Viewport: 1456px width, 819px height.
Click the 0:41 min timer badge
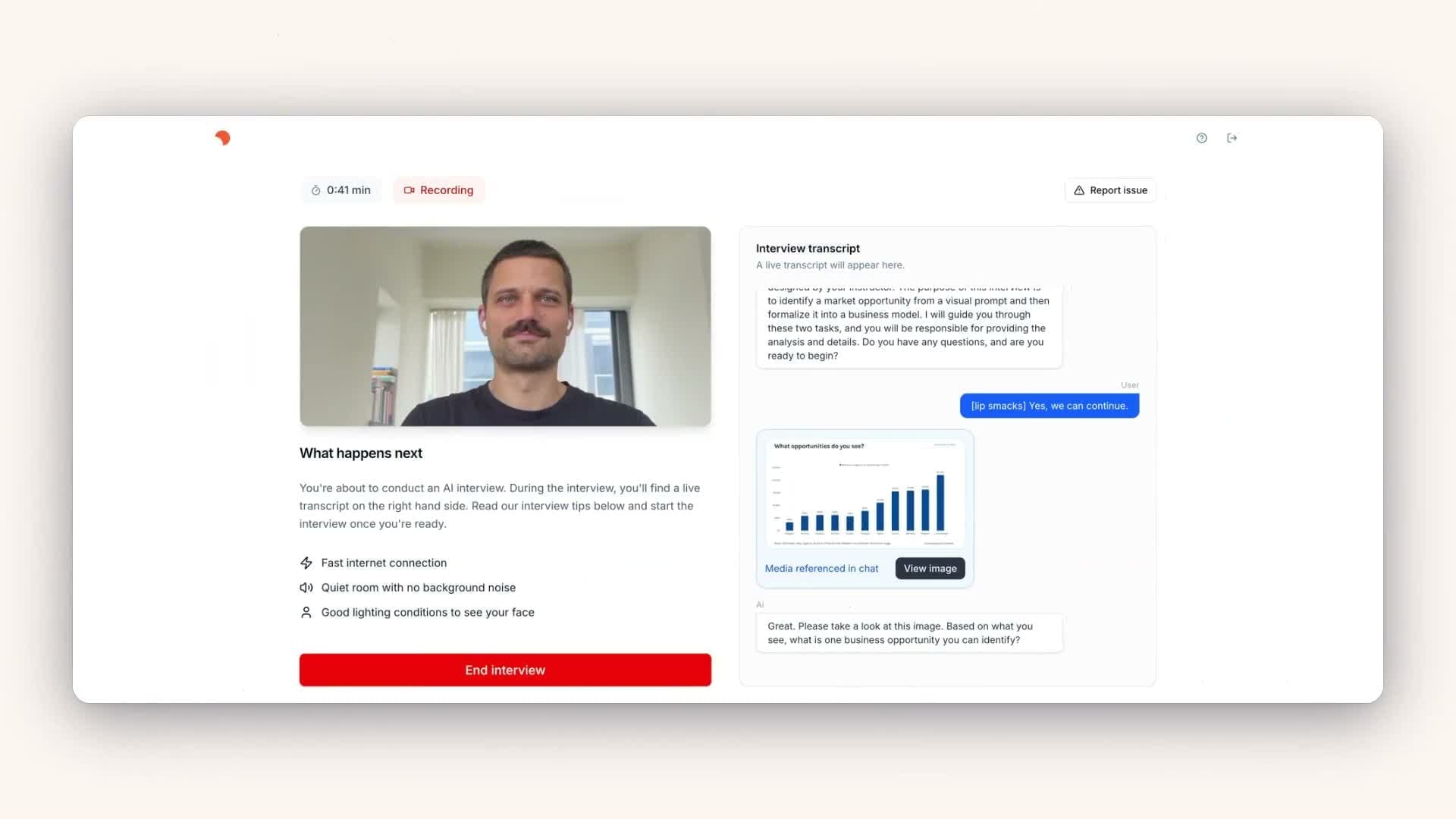(x=341, y=190)
